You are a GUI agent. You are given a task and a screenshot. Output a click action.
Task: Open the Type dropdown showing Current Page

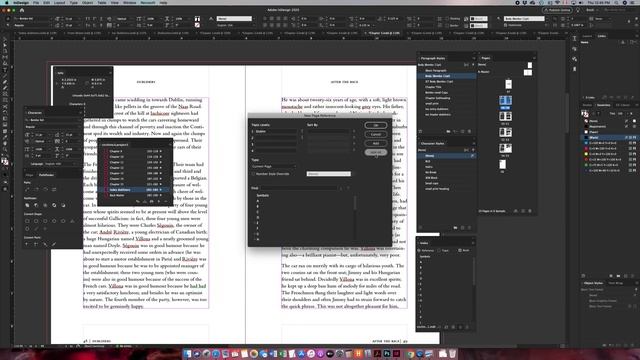[273, 167]
